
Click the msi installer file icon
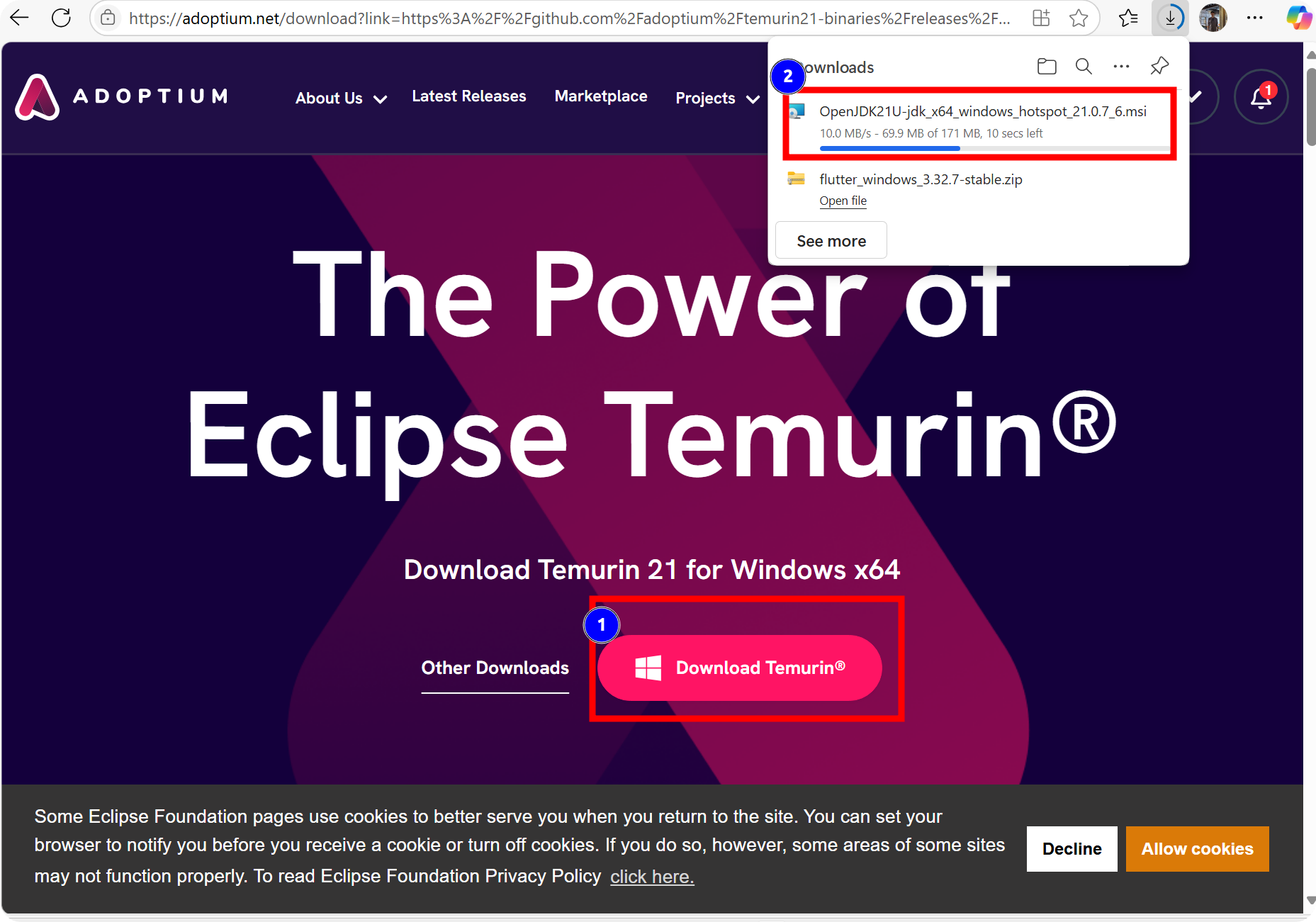pyautogui.click(x=797, y=111)
